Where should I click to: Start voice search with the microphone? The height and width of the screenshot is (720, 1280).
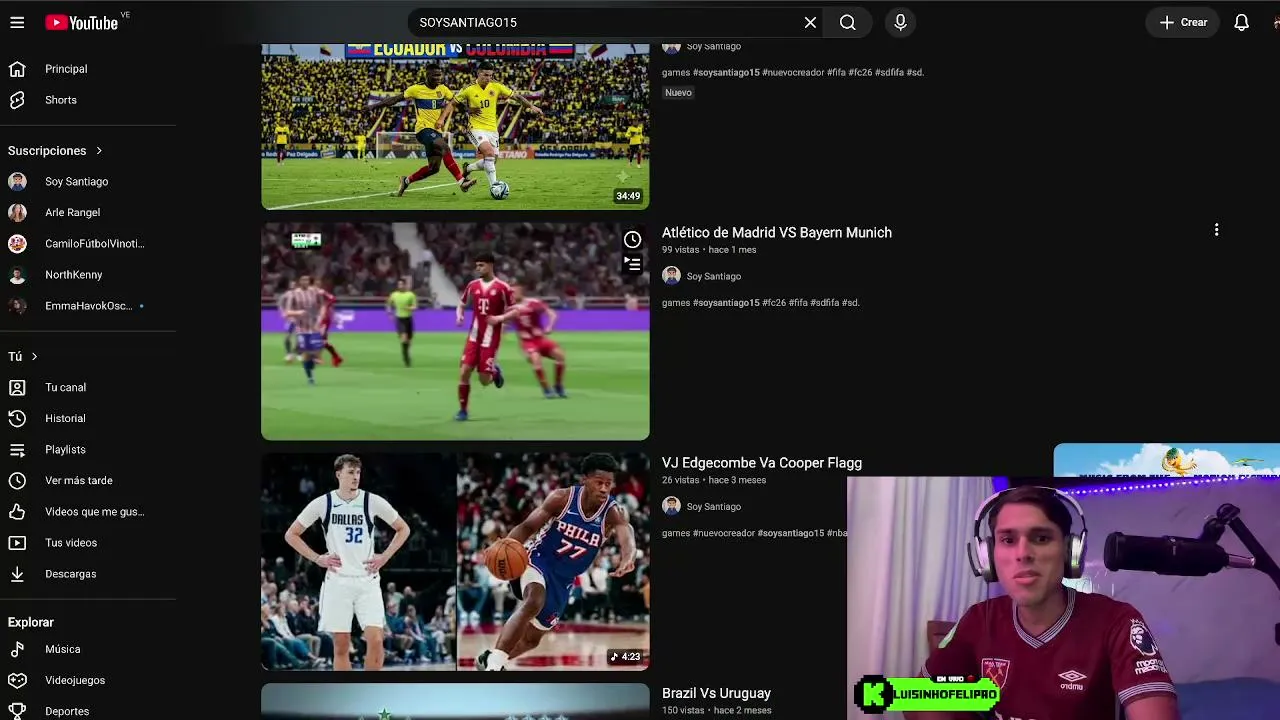click(900, 22)
